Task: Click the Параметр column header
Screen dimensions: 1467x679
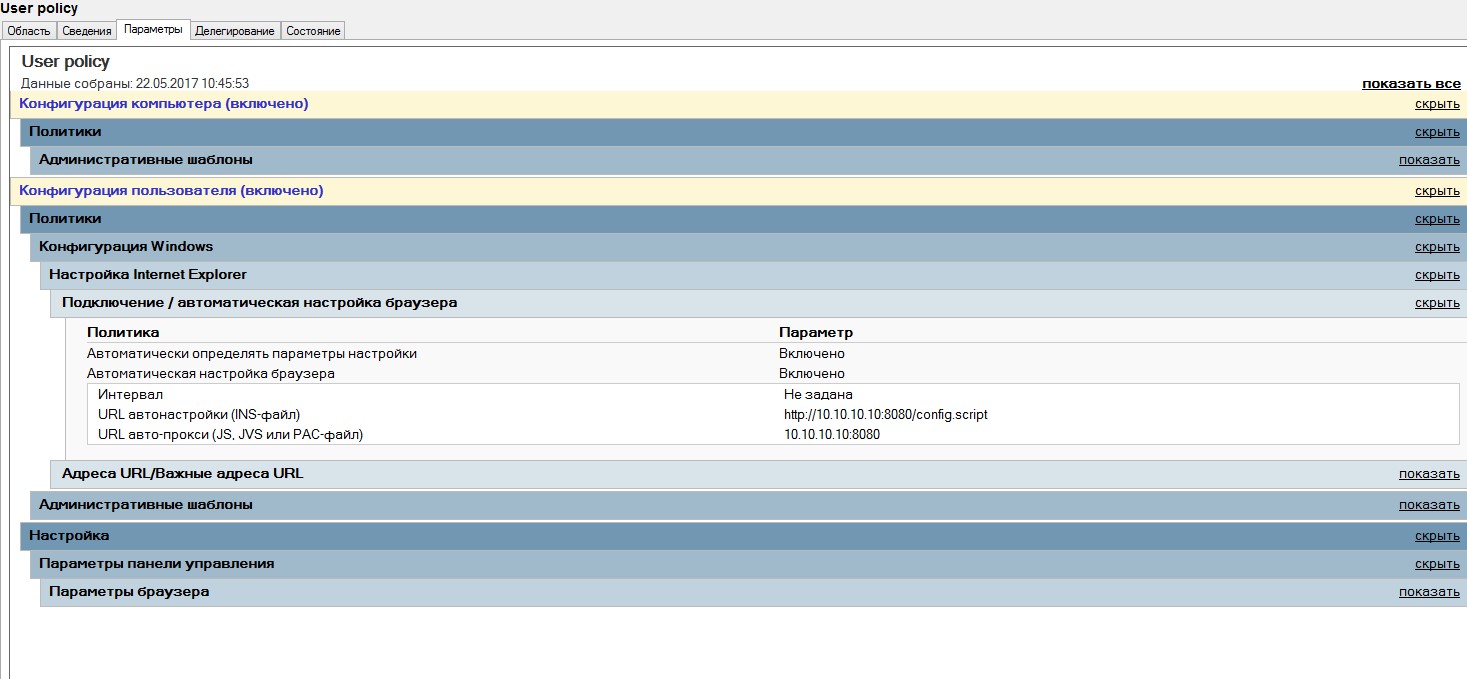Action: (816, 332)
